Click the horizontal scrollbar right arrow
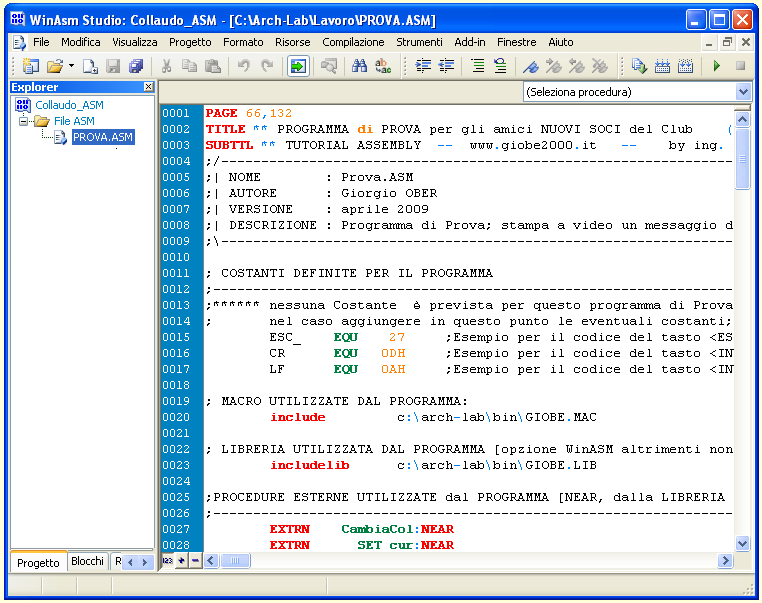 pyautogui.click(x=726, y=561)
